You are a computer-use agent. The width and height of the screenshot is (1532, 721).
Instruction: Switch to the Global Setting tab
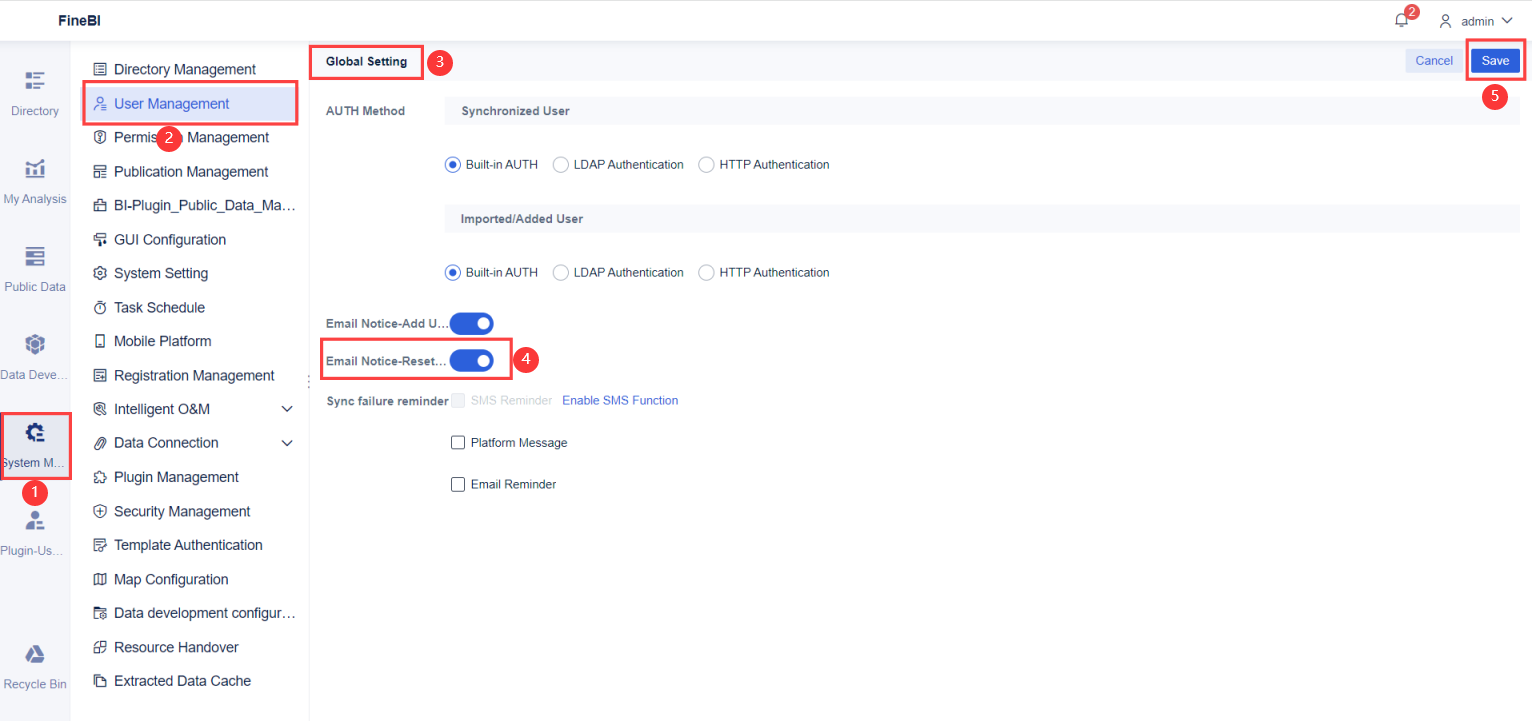tap(365, 61)
